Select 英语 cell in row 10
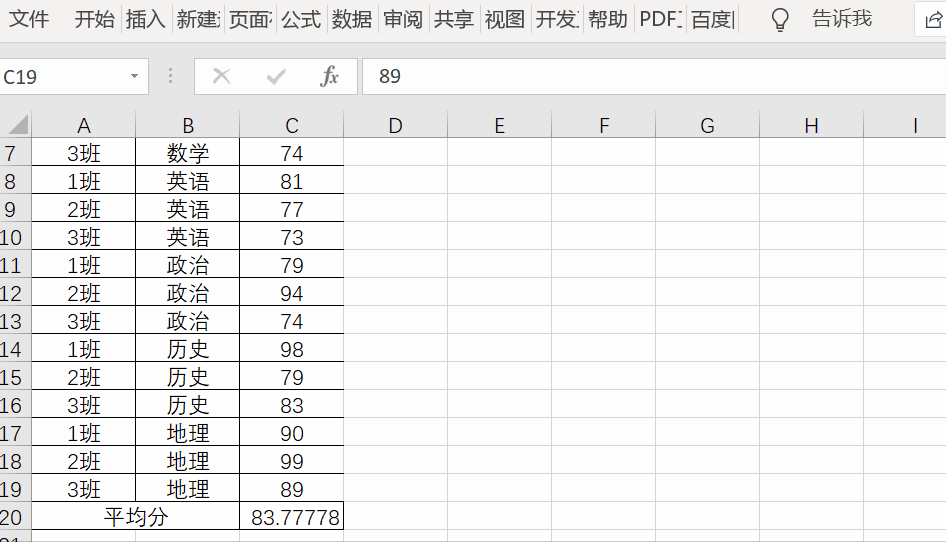This screenshot has width=946, height=542. 188,237
